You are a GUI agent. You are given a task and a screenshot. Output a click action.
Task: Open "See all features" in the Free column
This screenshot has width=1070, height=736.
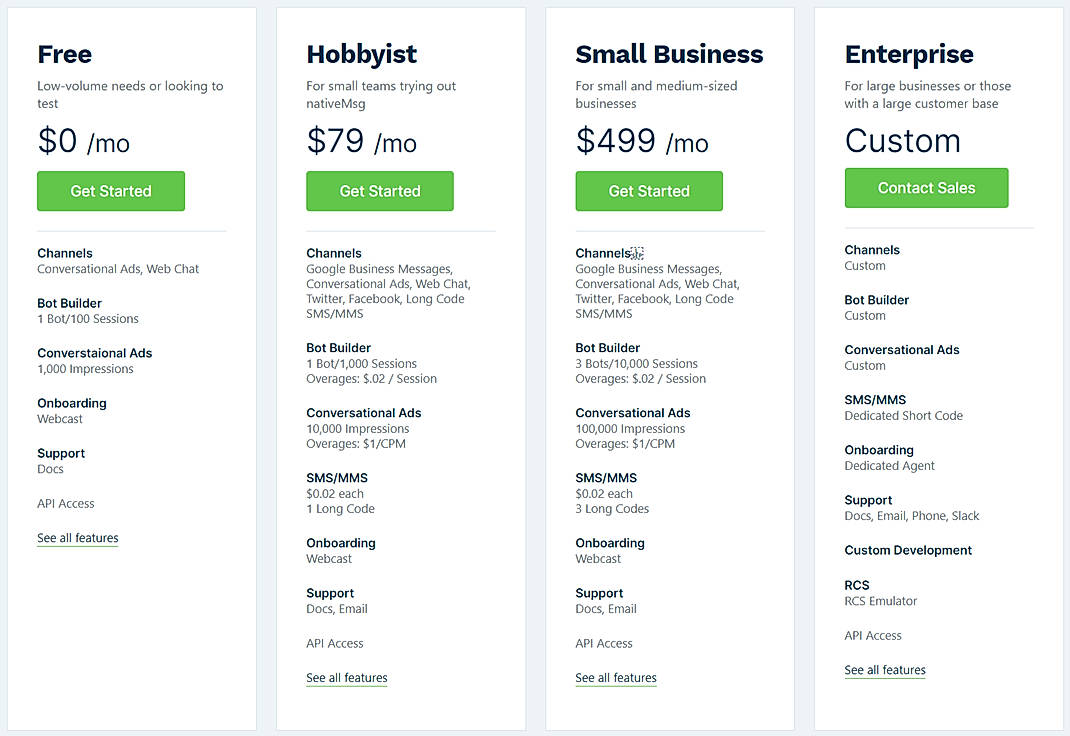(x=77, y=538)
